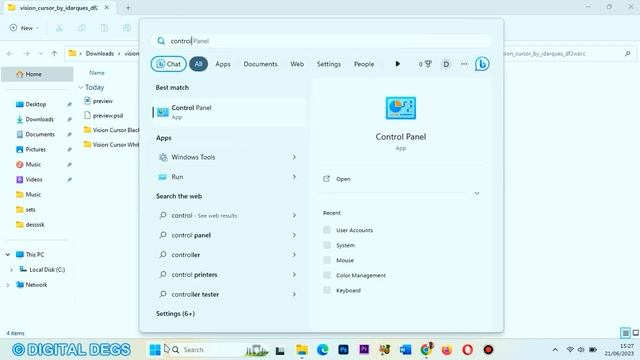Expand the Network tree node
This screenshot has height=360, width=640.
click(x=7, y=284)
